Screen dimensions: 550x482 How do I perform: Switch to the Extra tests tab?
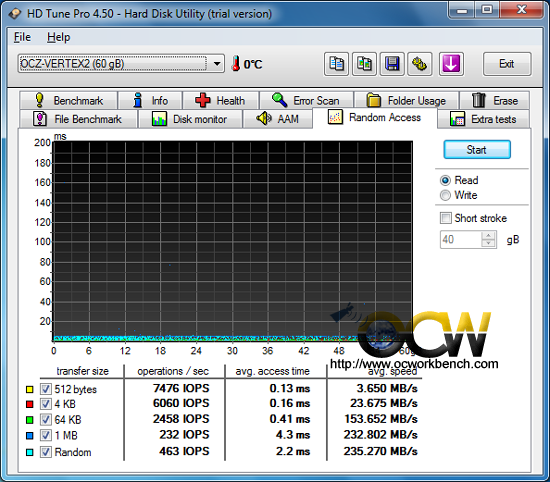pos(483,119)
